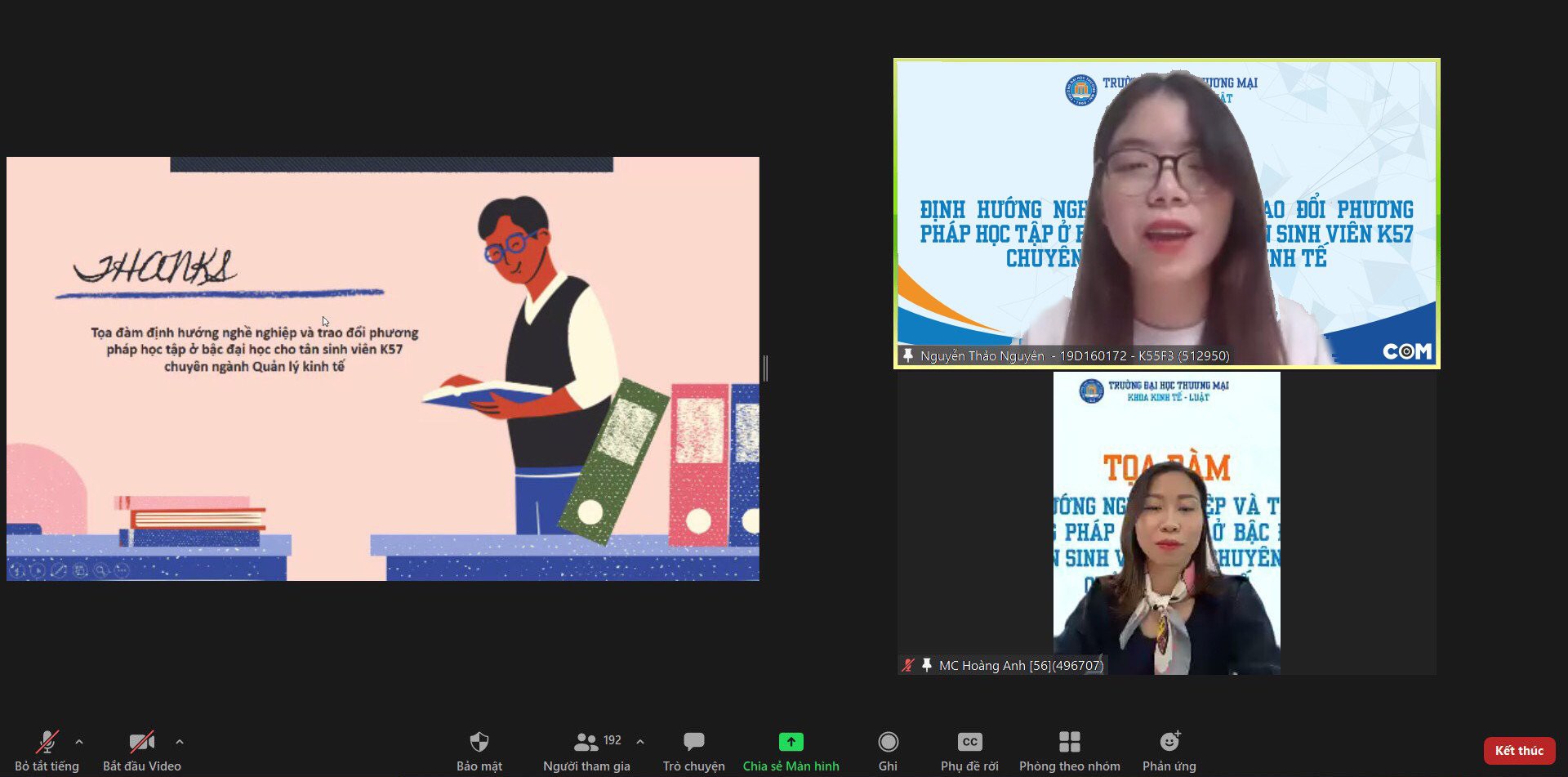Select Nguyễn Thảo Nguyên's video tile
This screenshot has height=777, width=1568.
tap(1166, 212)
